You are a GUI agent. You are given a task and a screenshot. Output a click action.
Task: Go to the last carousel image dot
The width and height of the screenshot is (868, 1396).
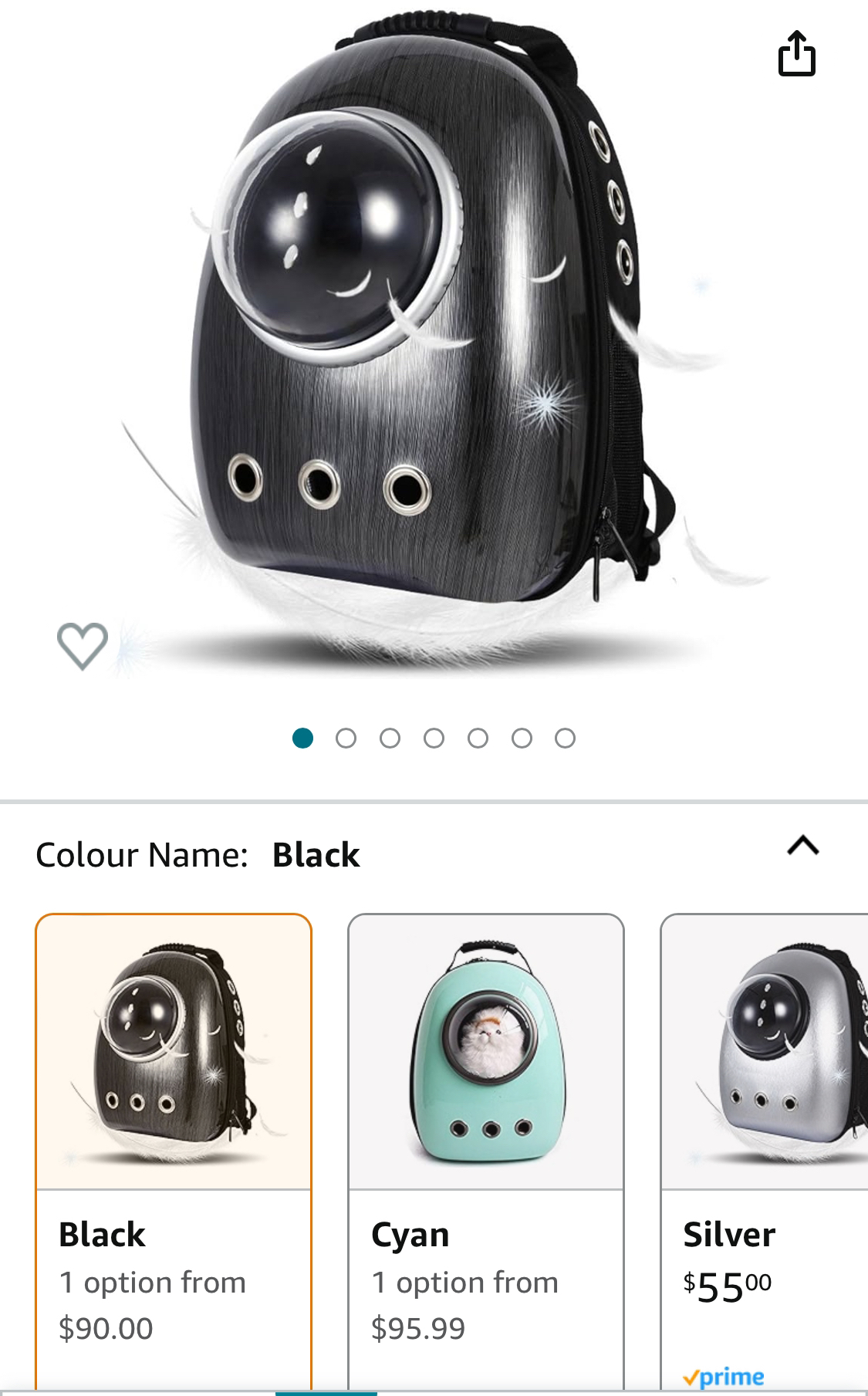click(566, 739)
